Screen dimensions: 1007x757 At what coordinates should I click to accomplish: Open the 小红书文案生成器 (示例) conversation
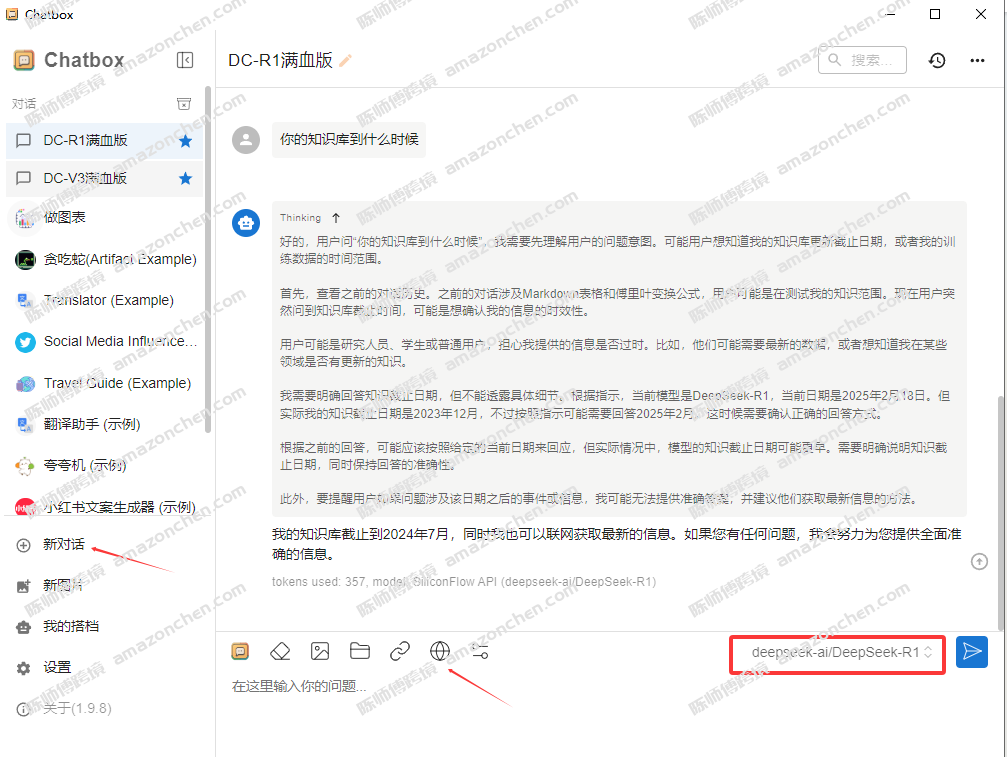[105, 507]
